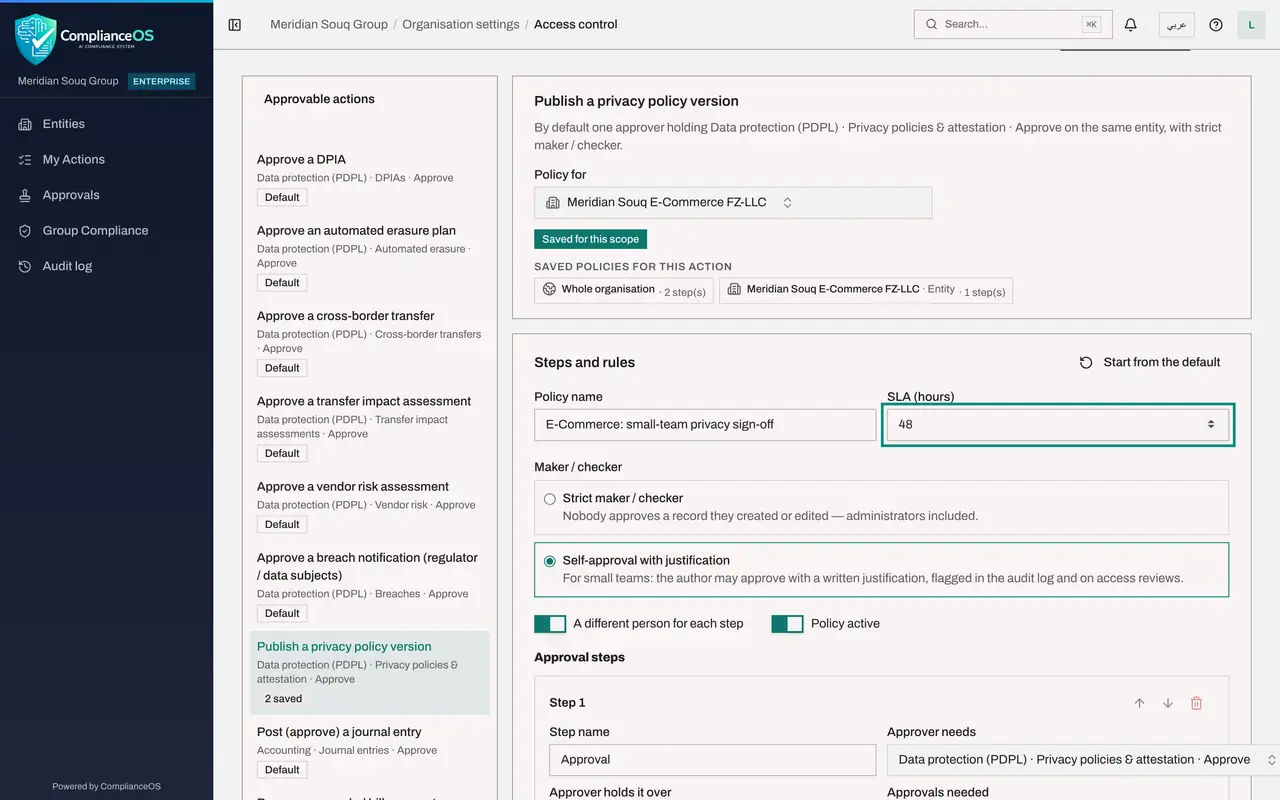Image resolution: width=1280 pixels, height=800 pixels.
Task: Click the Audit log history icon
Action: pos(25,266)
